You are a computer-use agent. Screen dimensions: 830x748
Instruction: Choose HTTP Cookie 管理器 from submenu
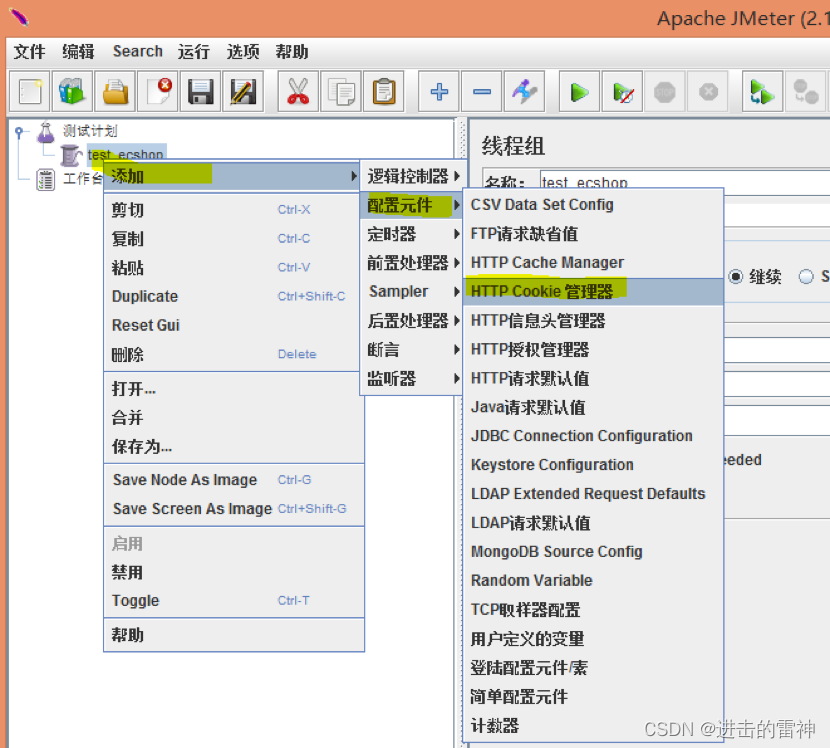point(593,291)
